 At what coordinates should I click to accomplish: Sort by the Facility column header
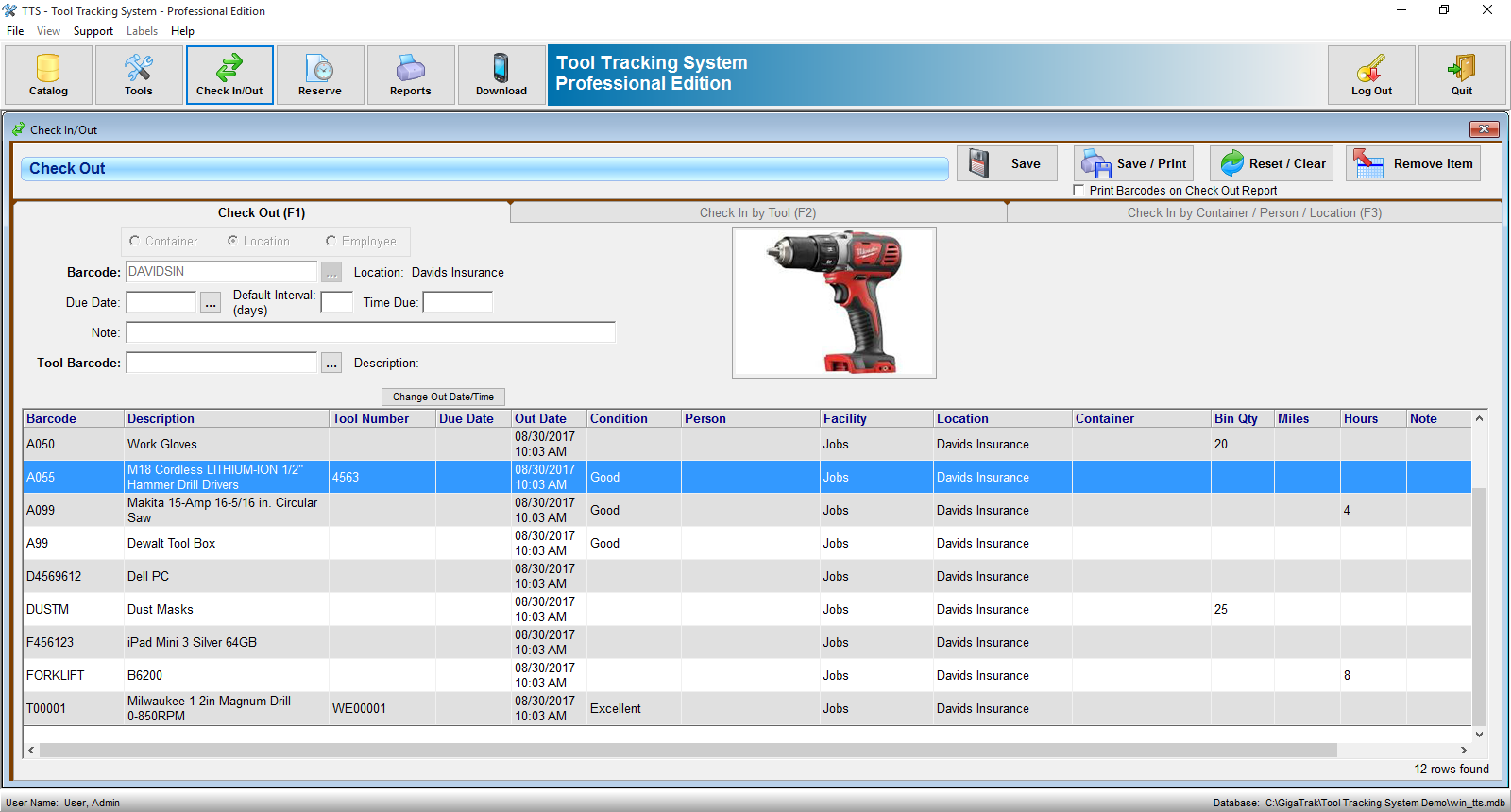pos(876,418)
